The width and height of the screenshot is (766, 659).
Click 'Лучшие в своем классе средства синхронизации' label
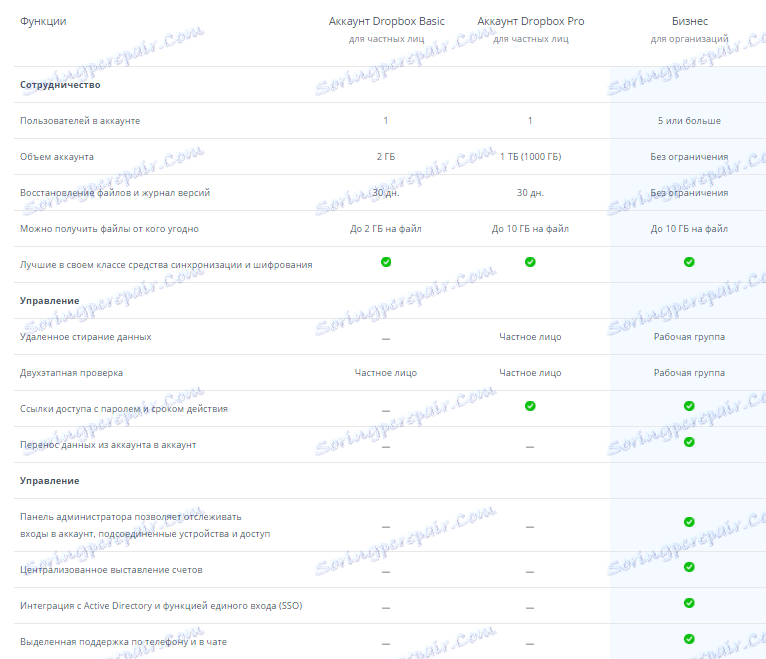click(166, 265)
